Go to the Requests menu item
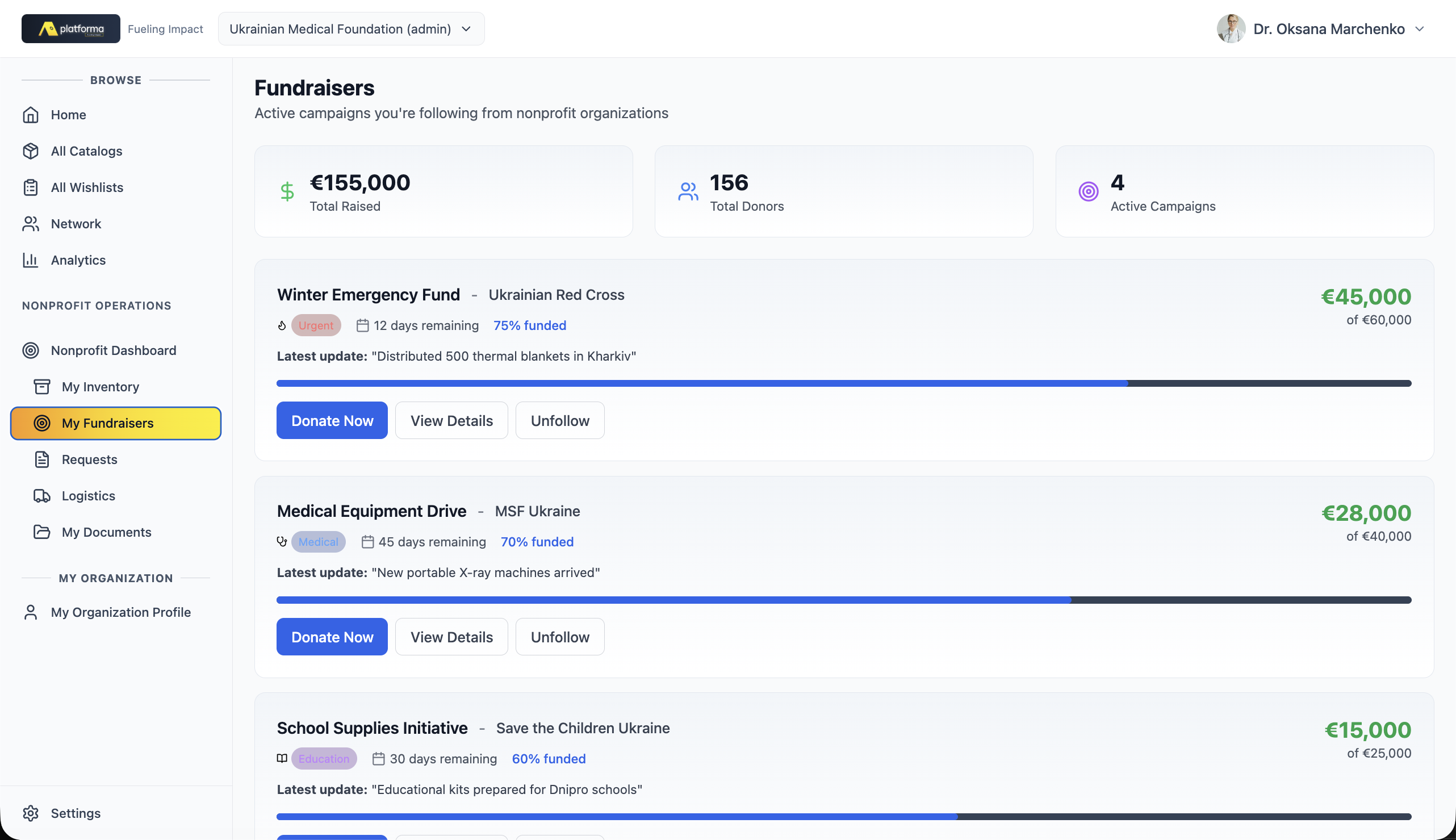The width and height of the screenshot is (1456, 840). (89, 459)
